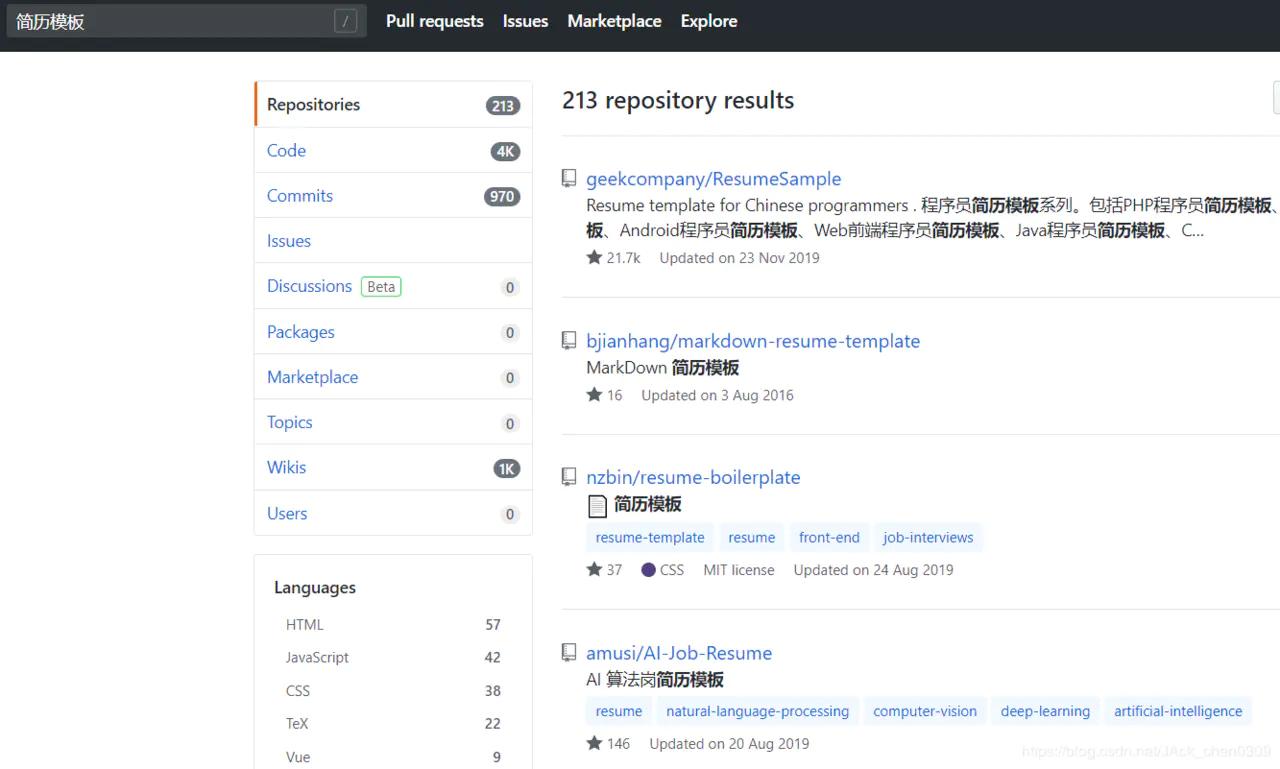Image resolution: width=1280 pixels, height=769 pixels.
Task: Open the geekcompany/ResumeSample repository link
Action: click(713, 179)
